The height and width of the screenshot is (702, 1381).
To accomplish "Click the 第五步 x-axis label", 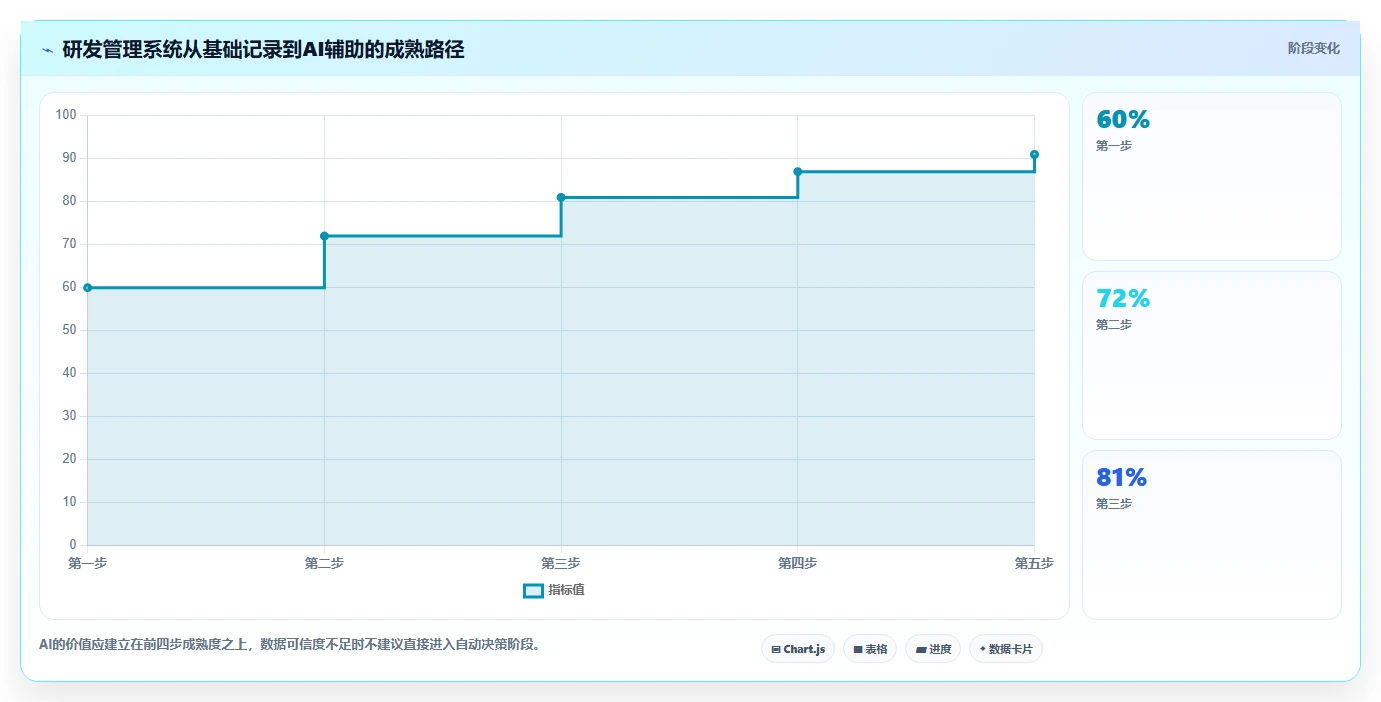I will click(1034, 563).
